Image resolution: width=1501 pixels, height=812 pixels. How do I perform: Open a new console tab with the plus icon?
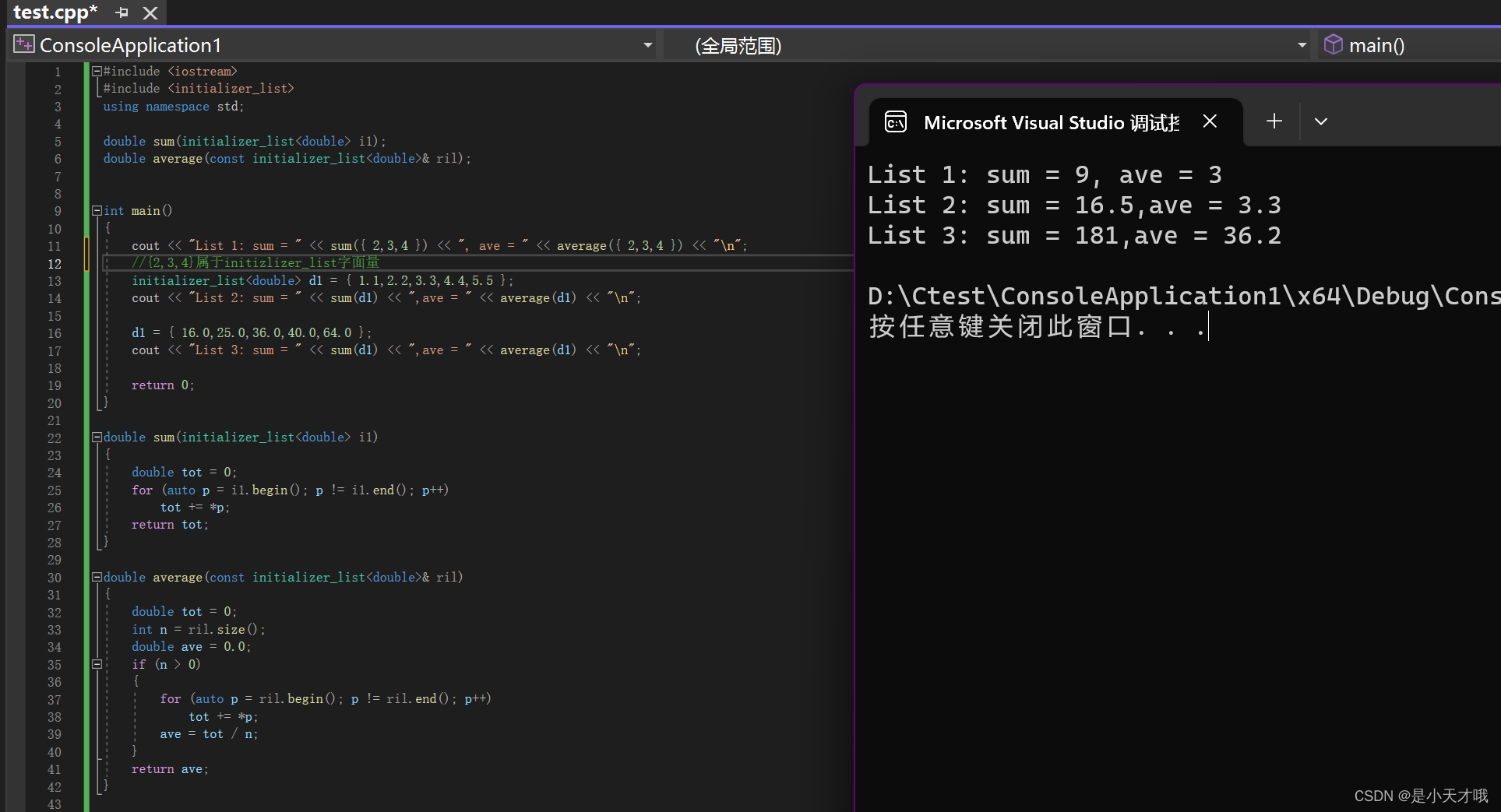(1274, 121)
